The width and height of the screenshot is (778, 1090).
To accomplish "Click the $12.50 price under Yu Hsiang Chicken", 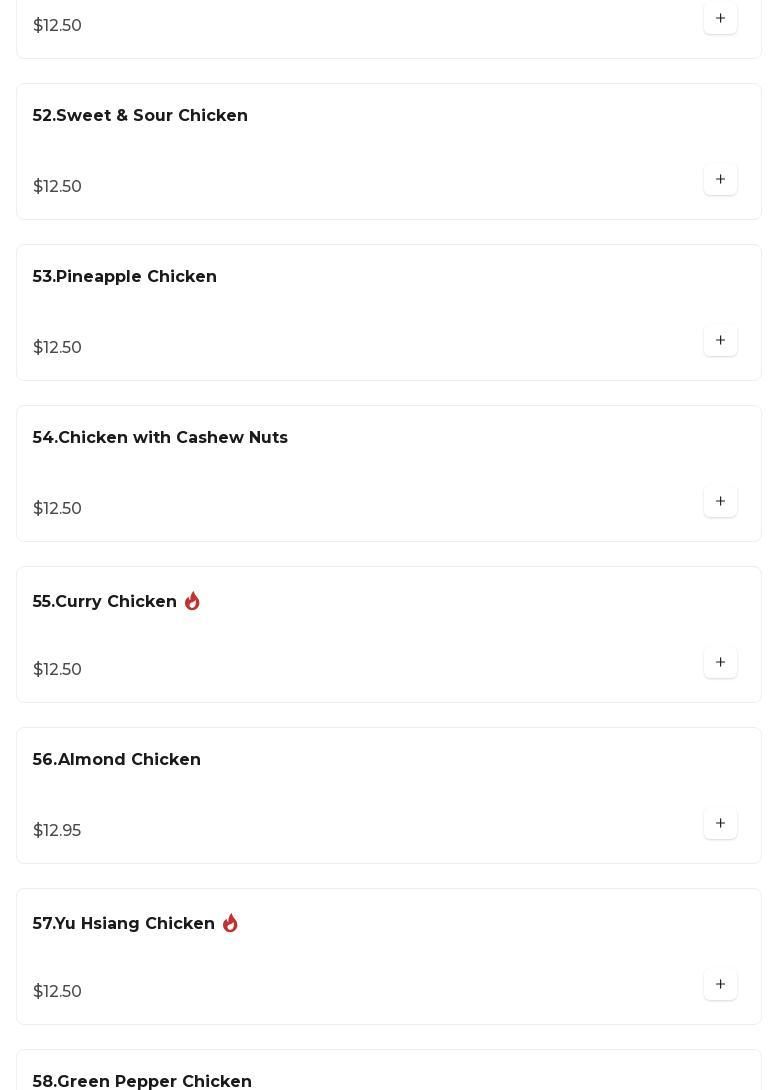I will point(57,992).
